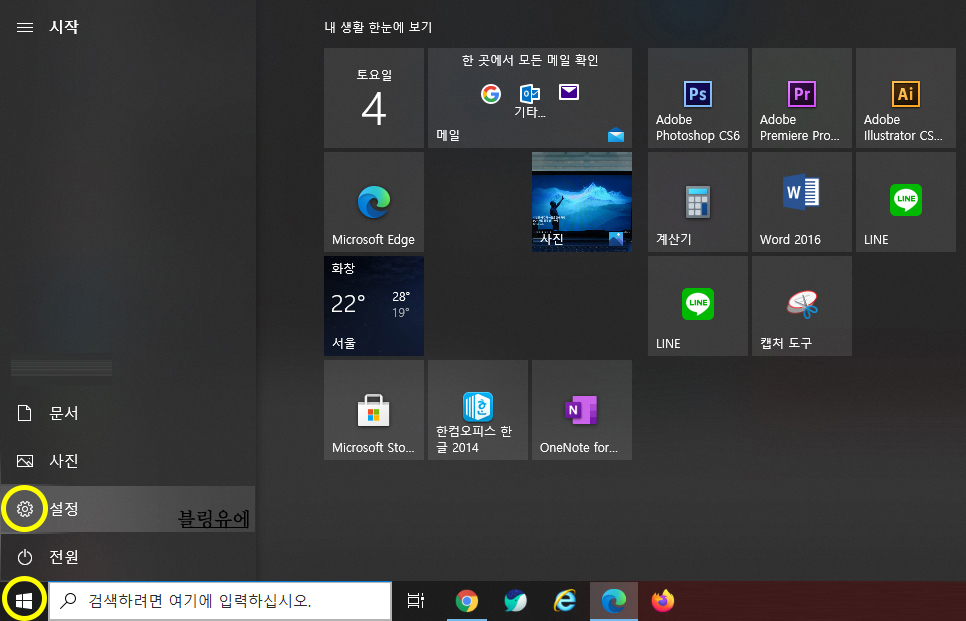Screen dimensions: 966x621
Task: Open the 메일 mail tile
Action: click(530, 98)
